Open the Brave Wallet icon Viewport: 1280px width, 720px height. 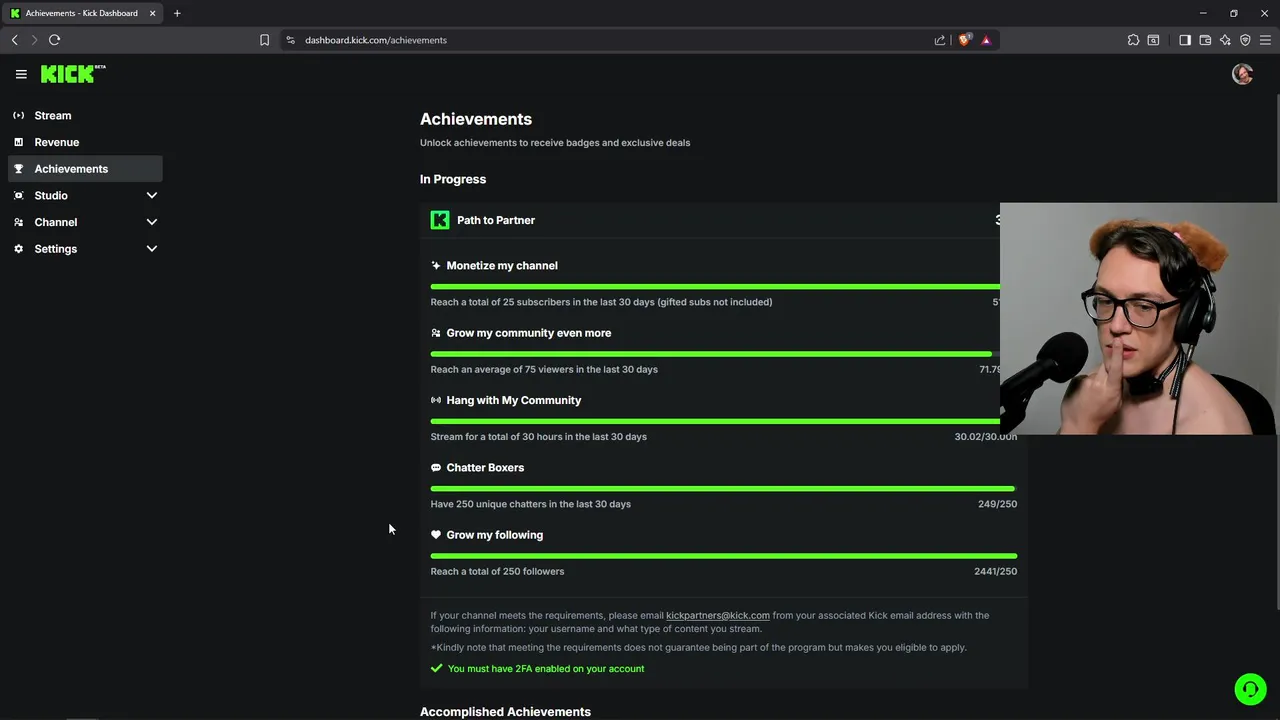(x=1205, y=40)
